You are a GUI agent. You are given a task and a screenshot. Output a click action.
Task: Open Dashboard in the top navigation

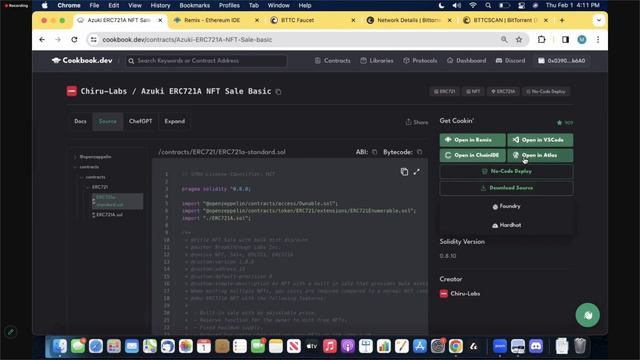(x=467, y=60)
